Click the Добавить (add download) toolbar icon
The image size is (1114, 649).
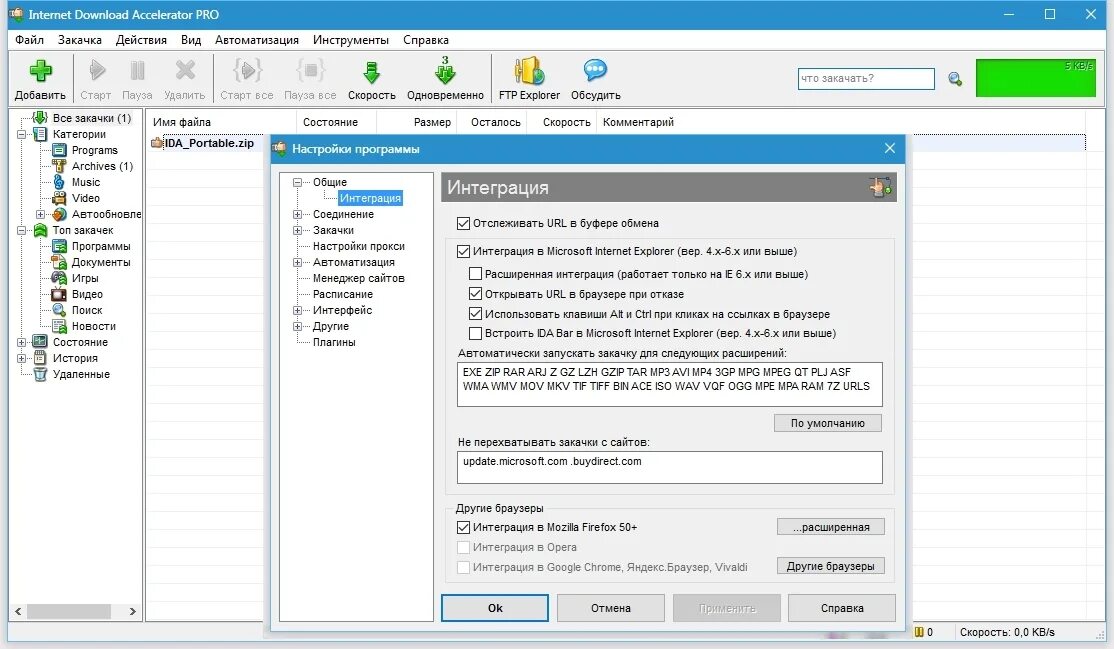(40, 70)
